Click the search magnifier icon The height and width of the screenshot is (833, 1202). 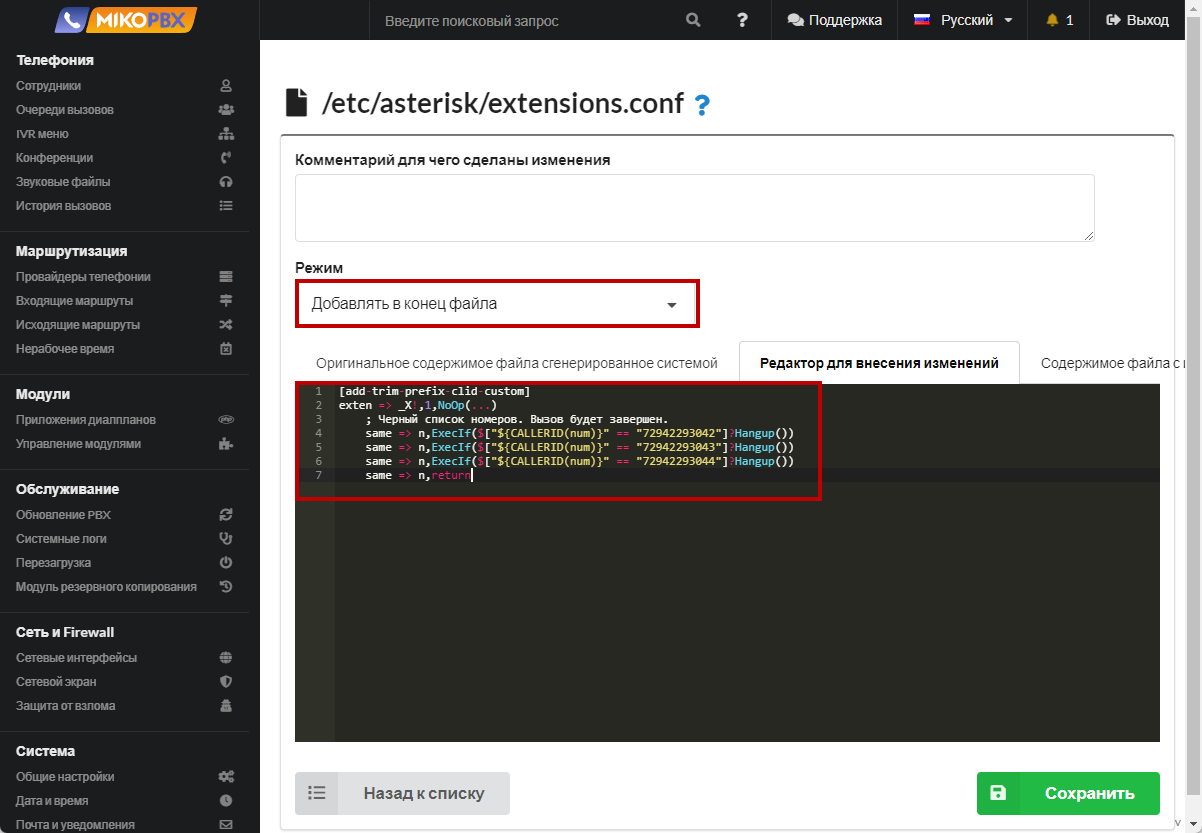[x=693, y=20]
